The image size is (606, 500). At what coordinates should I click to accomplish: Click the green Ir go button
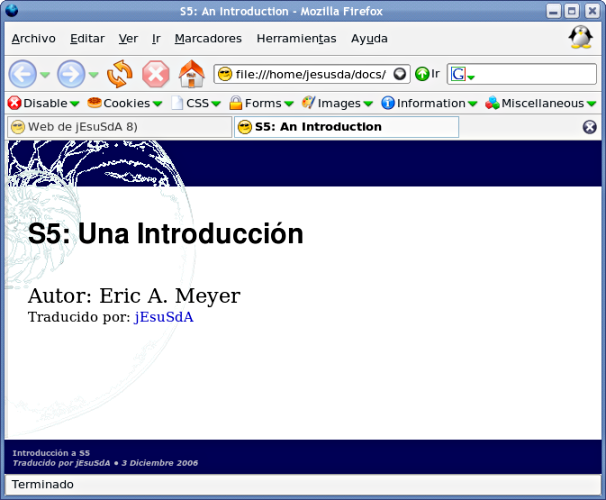(x=427, y=74)
